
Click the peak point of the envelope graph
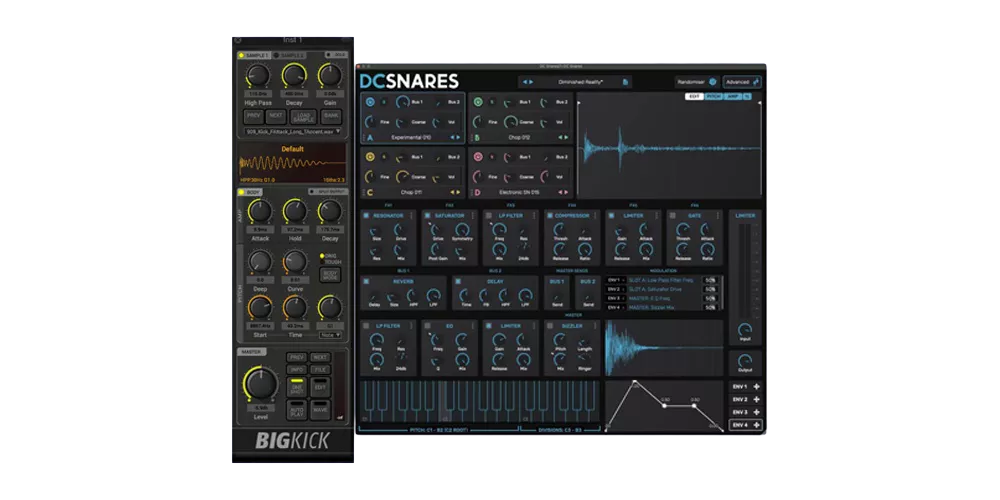(x=635, y=386)
